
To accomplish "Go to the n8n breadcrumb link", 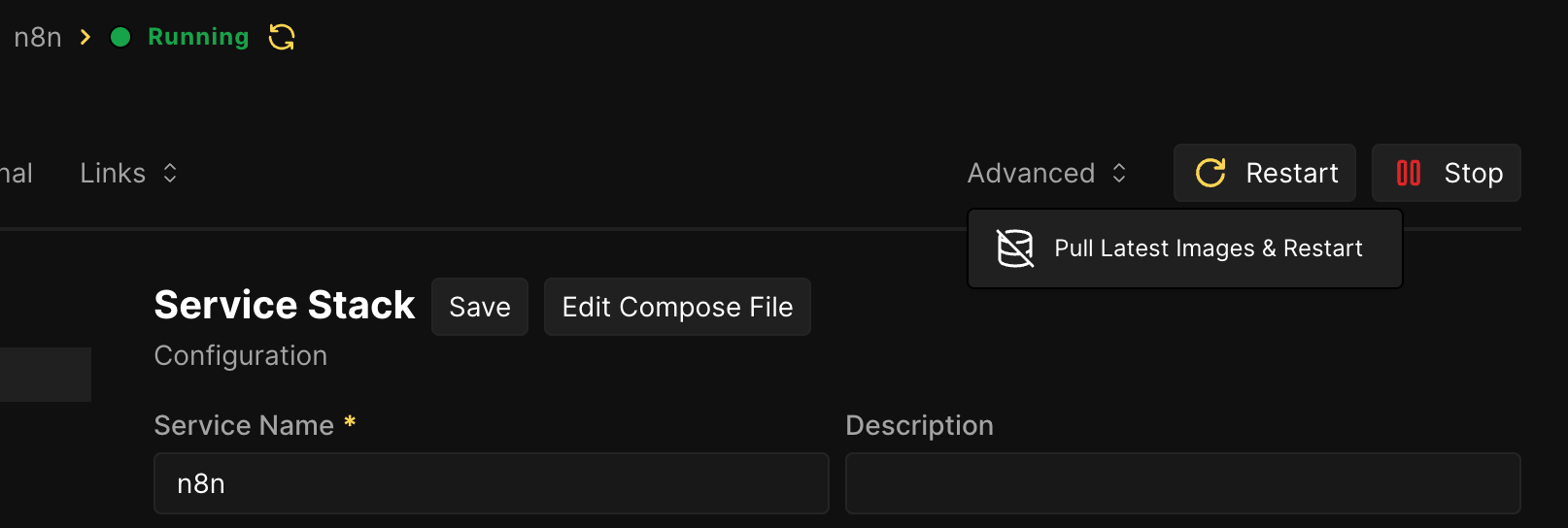I will pos(38,37).
